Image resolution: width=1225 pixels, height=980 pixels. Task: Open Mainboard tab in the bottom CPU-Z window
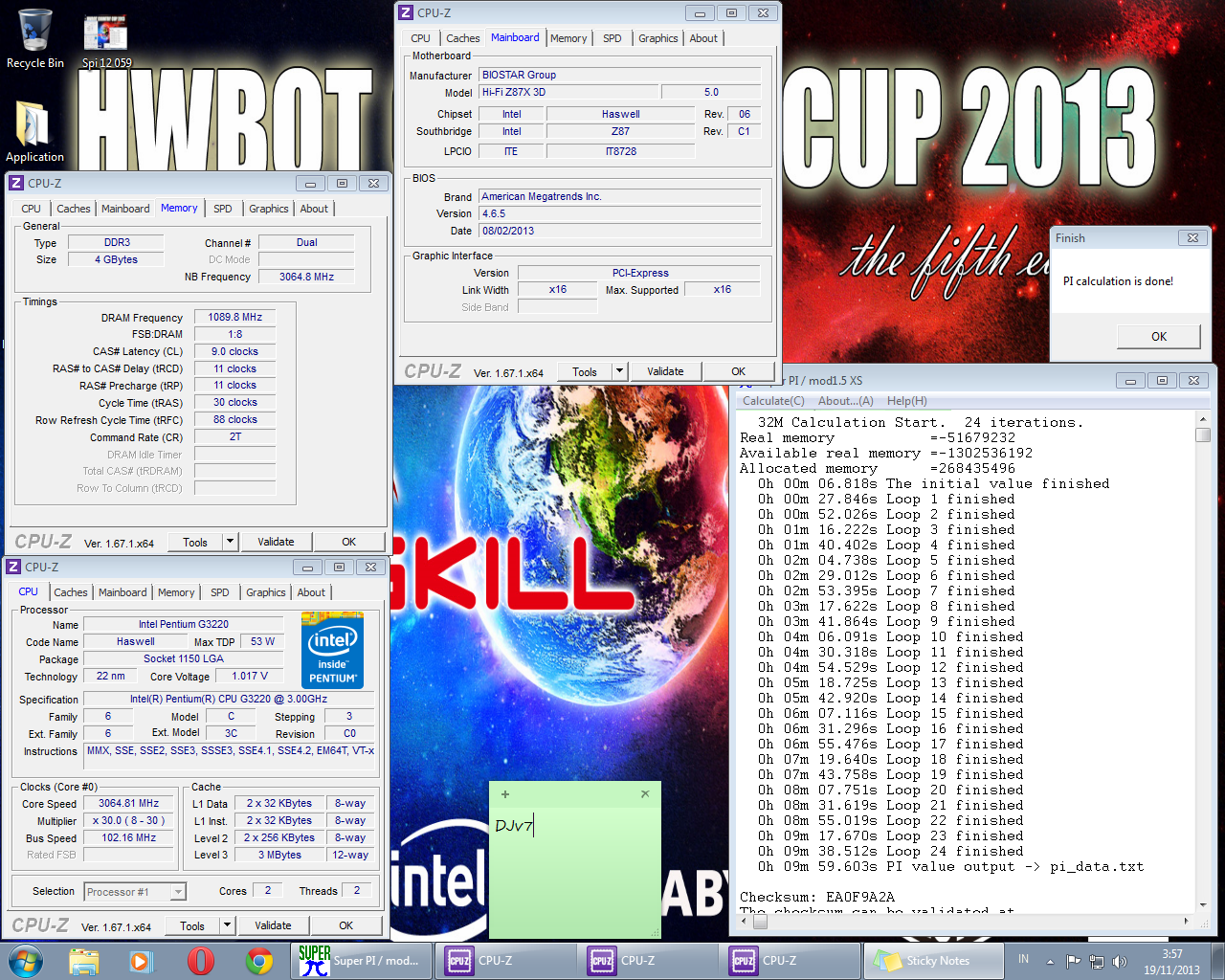coord(122,592)
